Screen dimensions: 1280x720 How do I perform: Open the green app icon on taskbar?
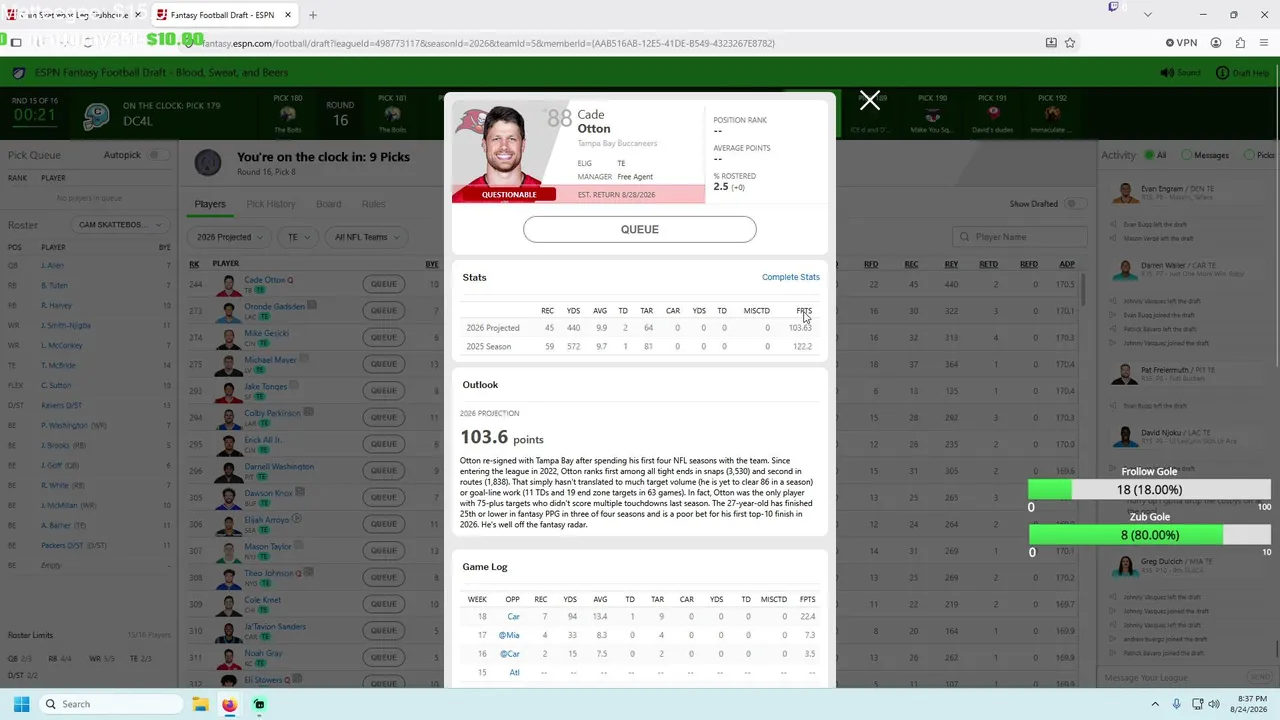259,704
